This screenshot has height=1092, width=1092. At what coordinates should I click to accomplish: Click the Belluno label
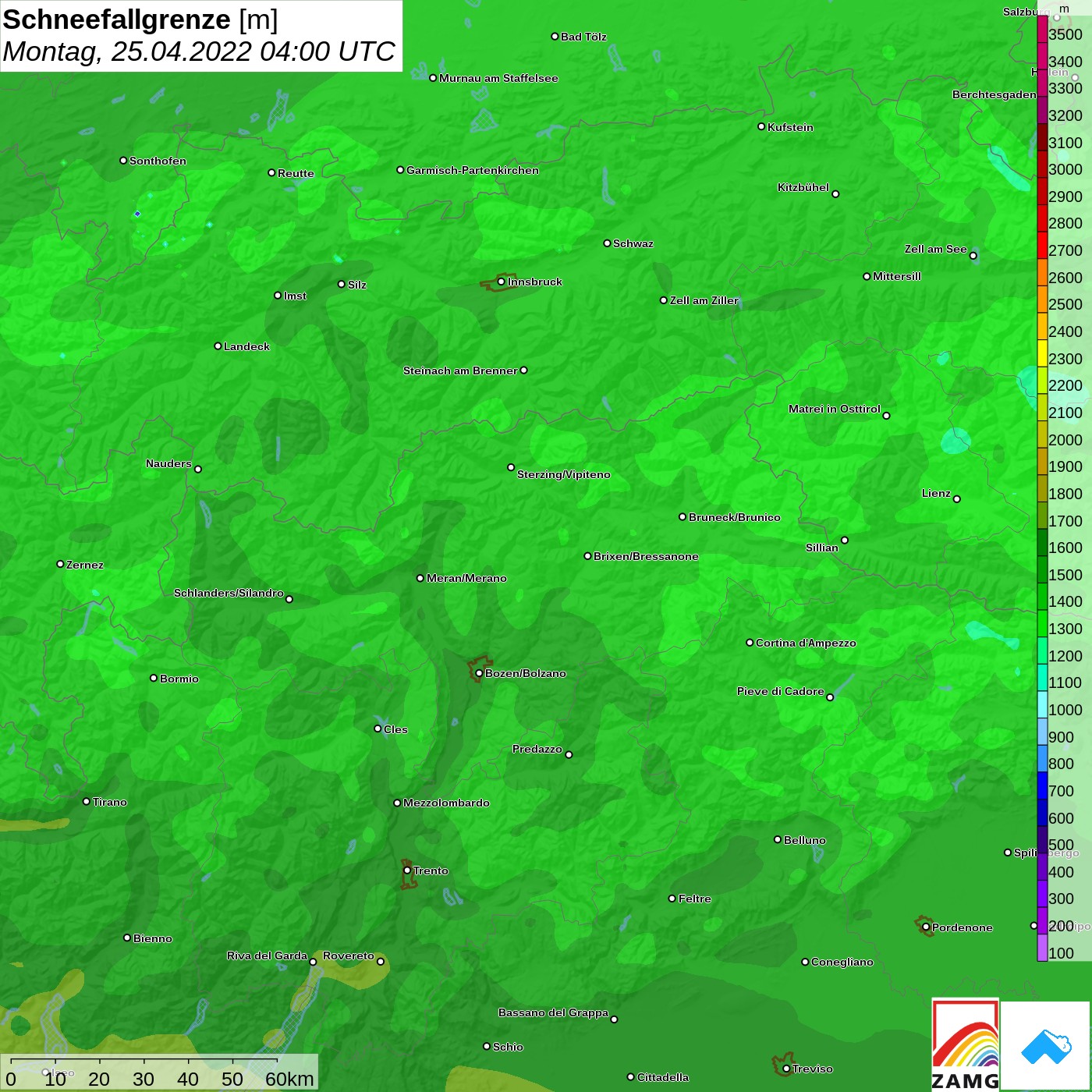click(805, 840)
